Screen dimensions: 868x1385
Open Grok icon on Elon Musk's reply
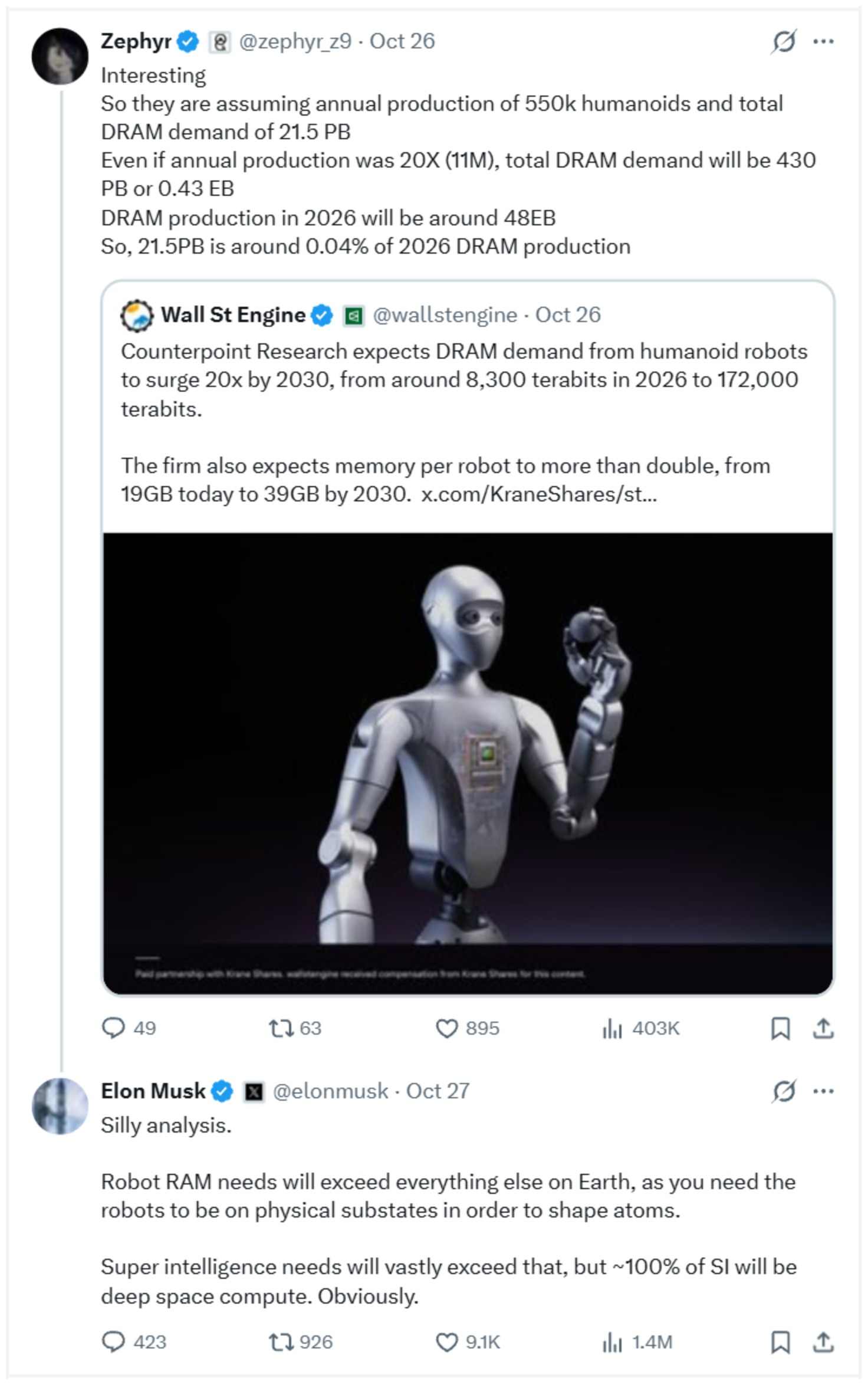[x=784, y=1091]
